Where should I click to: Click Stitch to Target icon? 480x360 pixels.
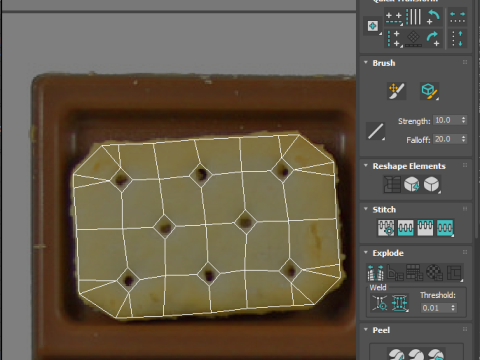[x=386, y=228]
